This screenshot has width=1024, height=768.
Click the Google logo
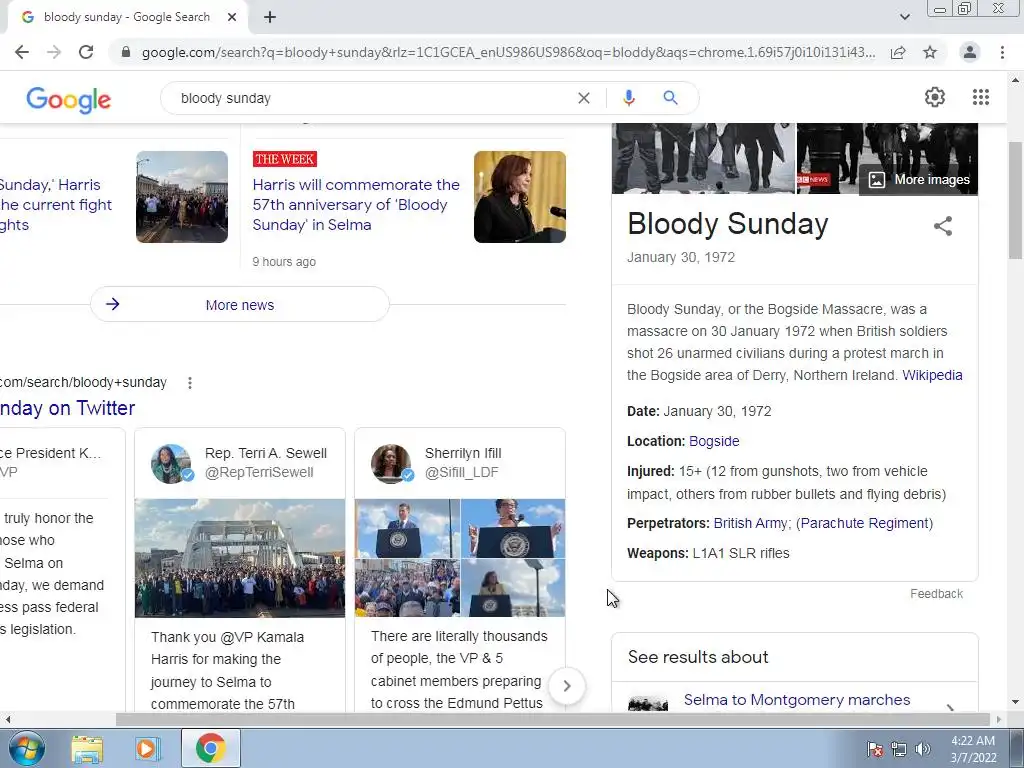[x=69, y=100]
